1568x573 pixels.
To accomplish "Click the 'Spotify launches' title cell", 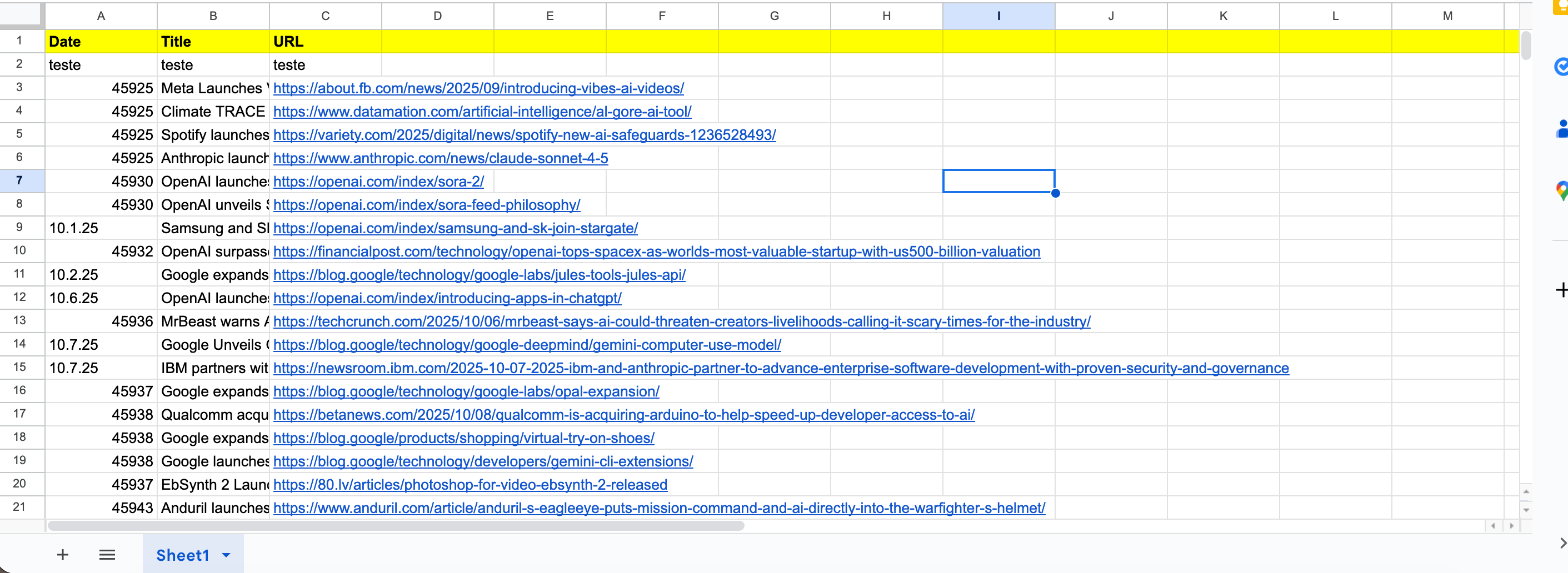I will pyautogui.click(x=213, y=134).
